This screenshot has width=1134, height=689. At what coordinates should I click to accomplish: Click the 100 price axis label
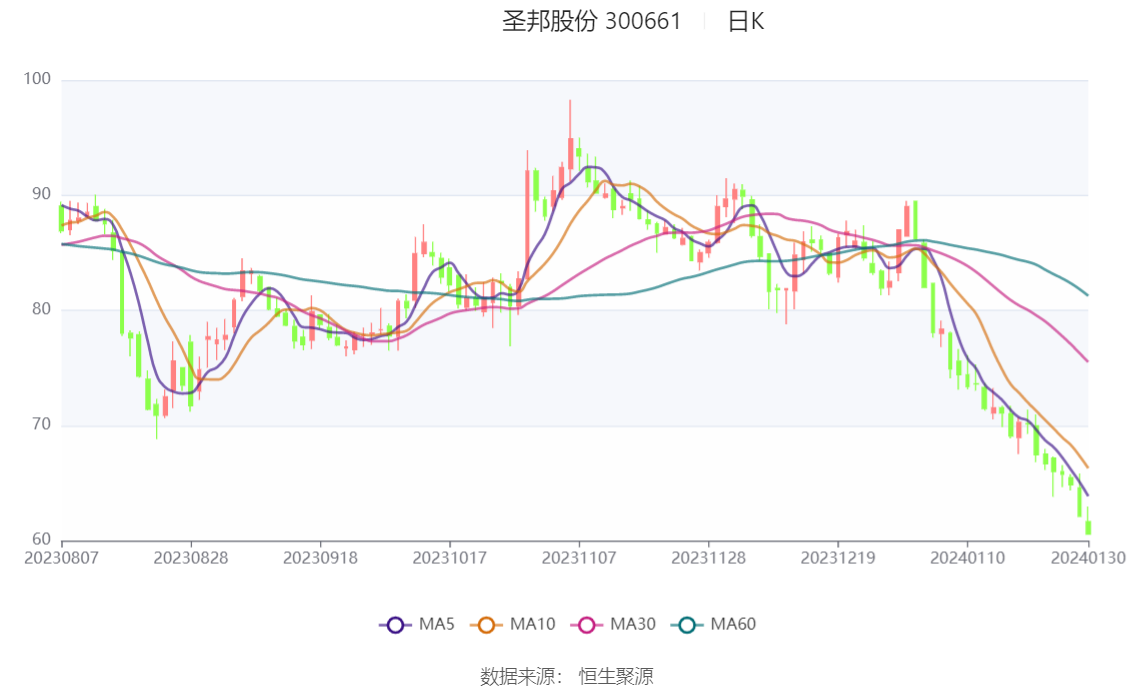point(37,79)
